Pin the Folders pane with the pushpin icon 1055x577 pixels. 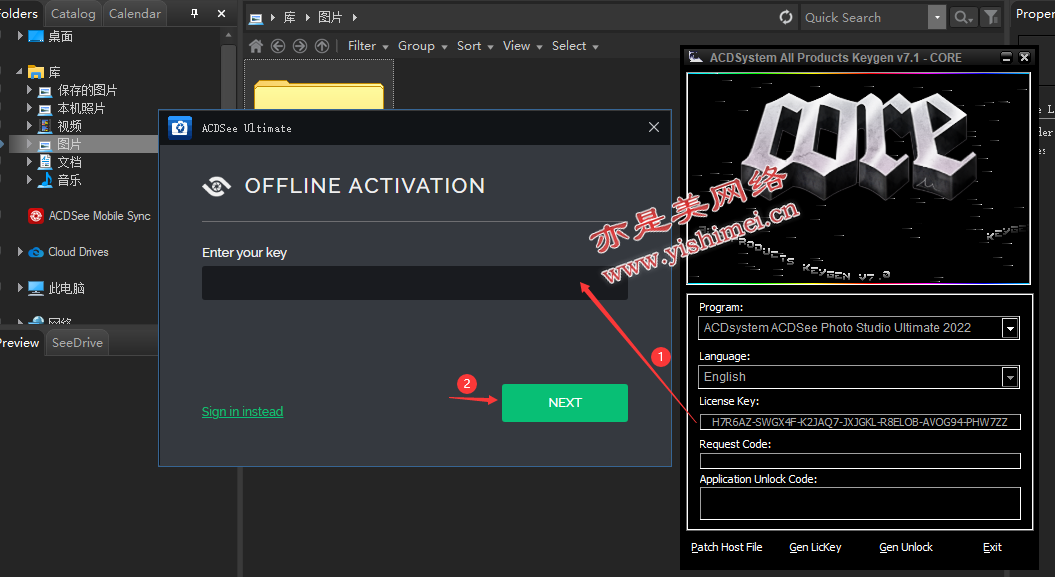click(194, 13)
